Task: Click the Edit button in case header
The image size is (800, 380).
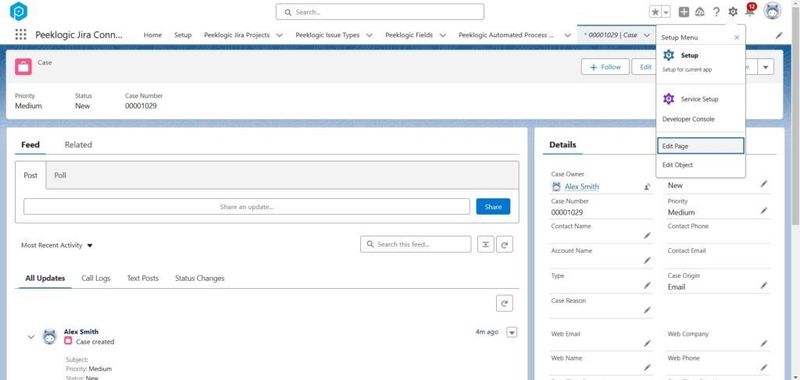Action: click(644, 67)
